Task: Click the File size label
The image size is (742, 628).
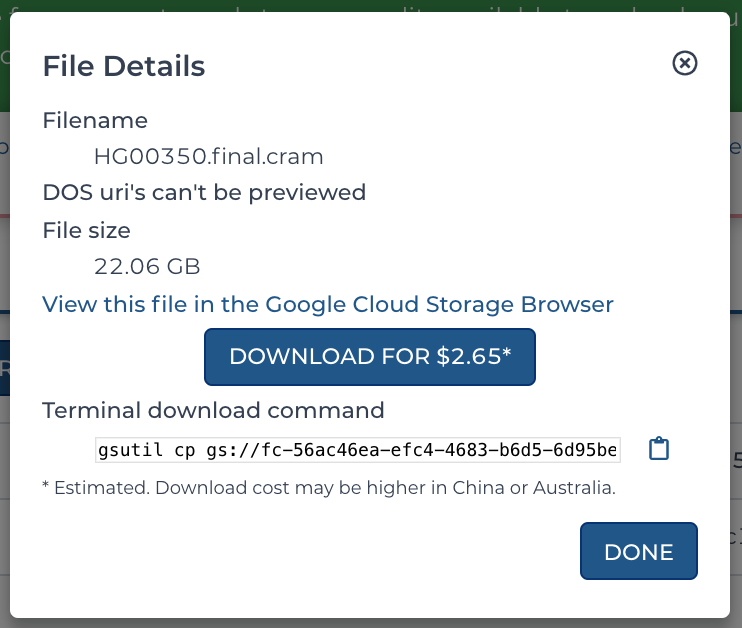Action: coord(87,231)
